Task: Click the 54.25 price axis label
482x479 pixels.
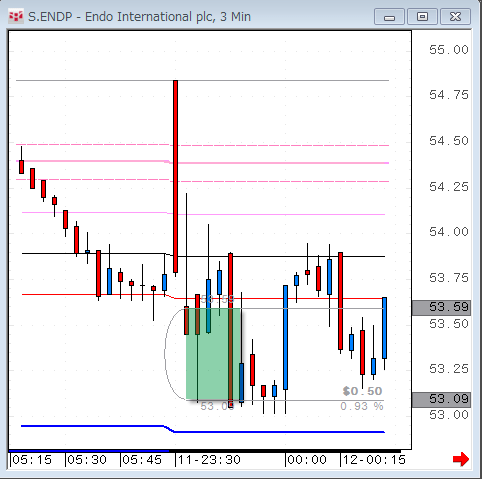Action: pos(449,187)
